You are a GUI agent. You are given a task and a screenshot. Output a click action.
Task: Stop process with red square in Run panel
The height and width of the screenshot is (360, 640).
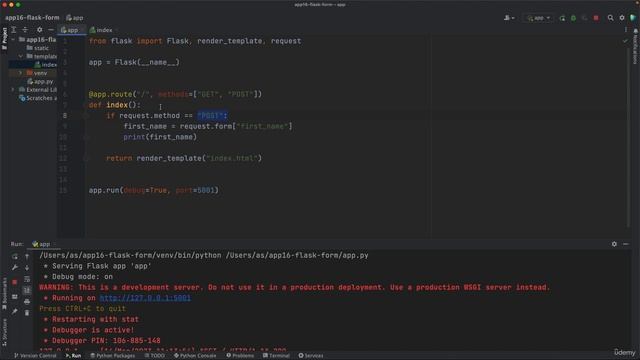(x=15, y=282)
